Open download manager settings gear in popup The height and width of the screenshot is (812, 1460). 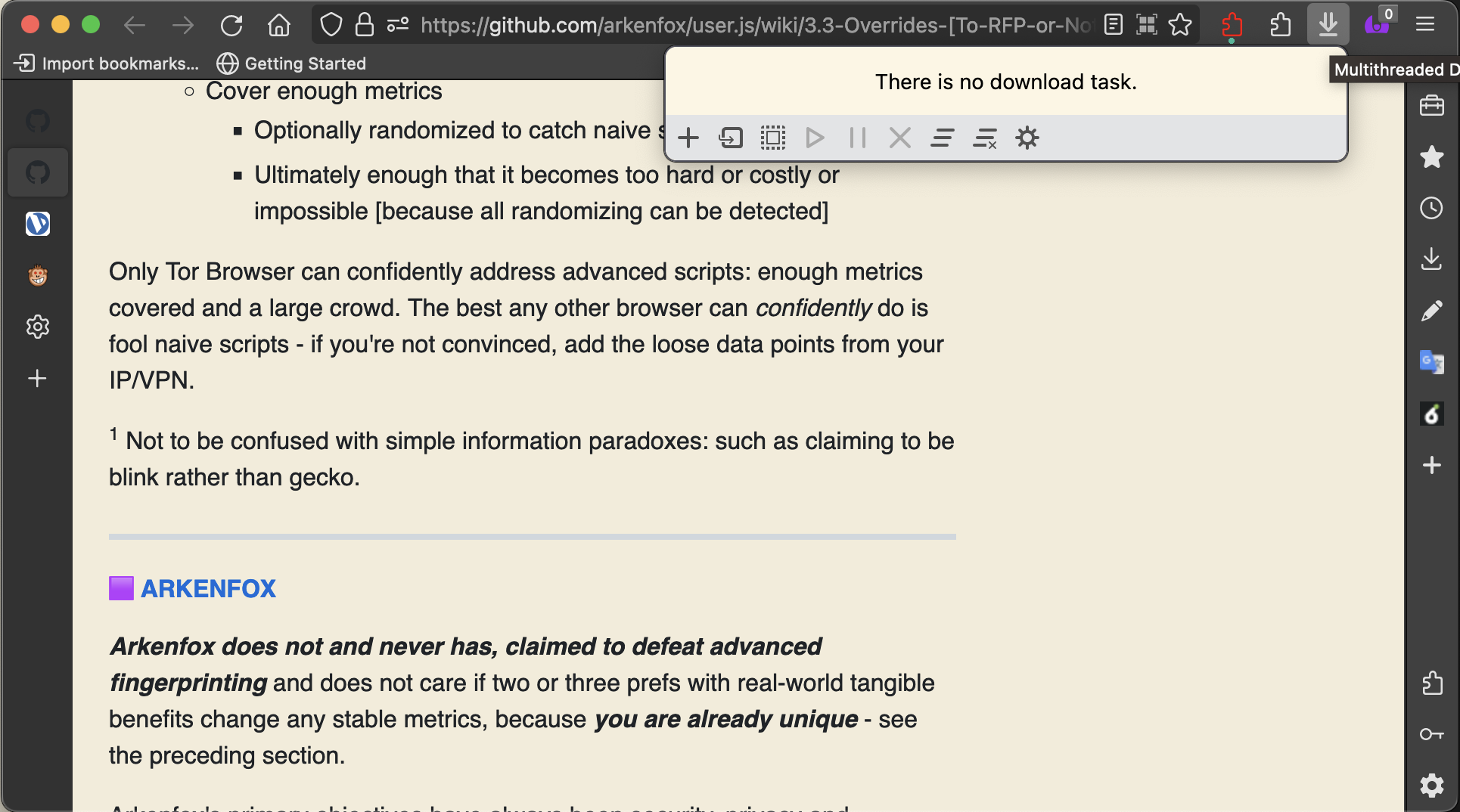coord(1027,138)
